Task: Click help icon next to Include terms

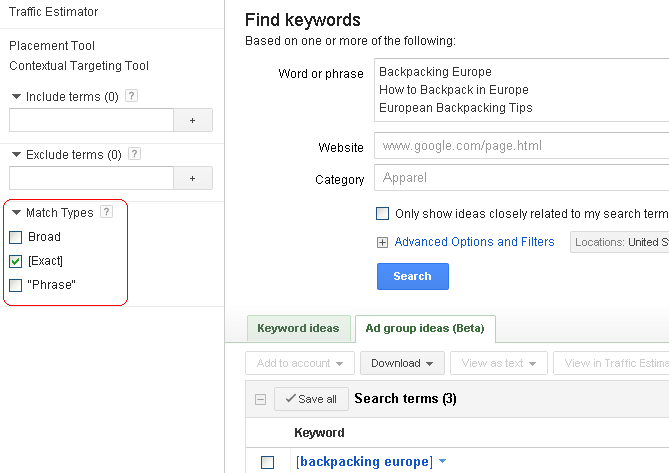Action: click(131, 96)
